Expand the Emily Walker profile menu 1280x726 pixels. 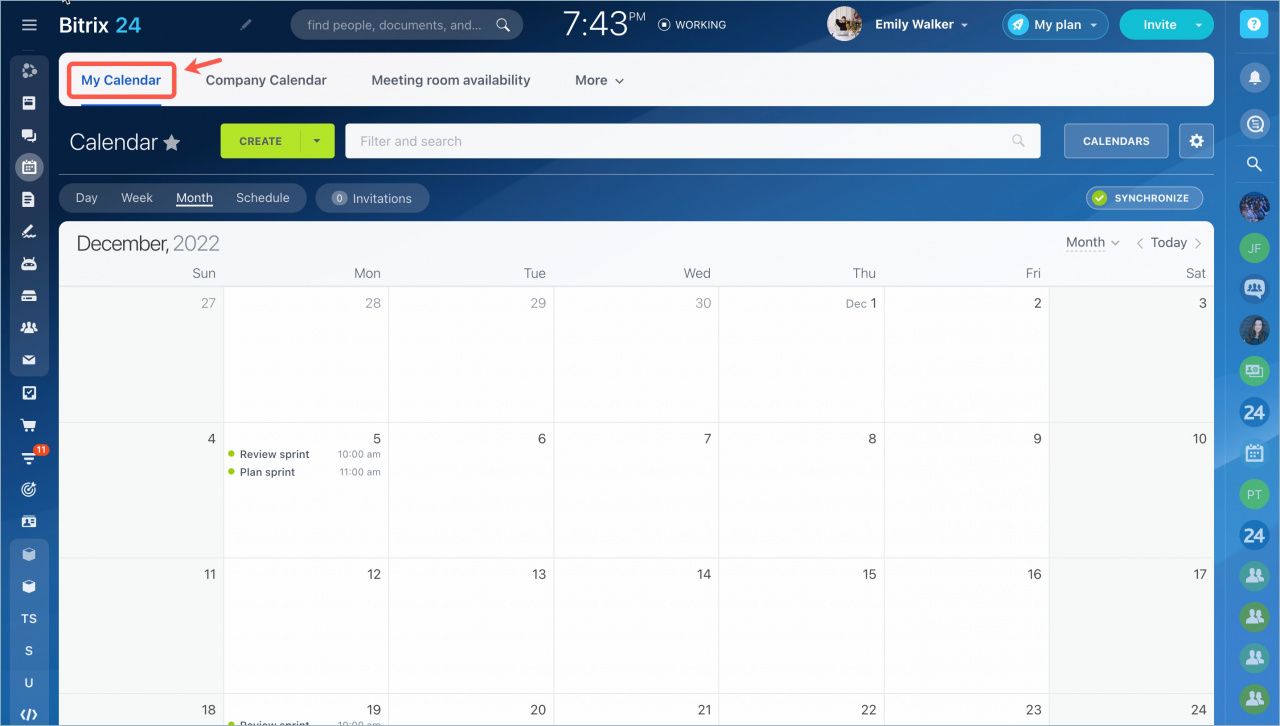(921, 25)
